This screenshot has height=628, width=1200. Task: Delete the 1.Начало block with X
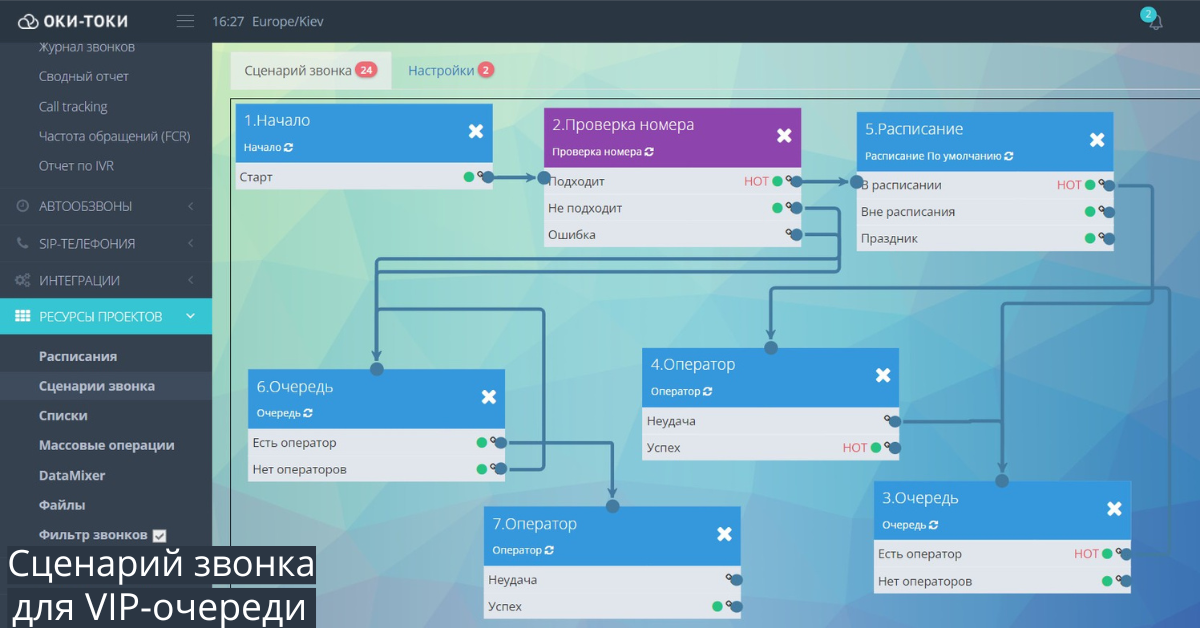[x=476, y=131]
